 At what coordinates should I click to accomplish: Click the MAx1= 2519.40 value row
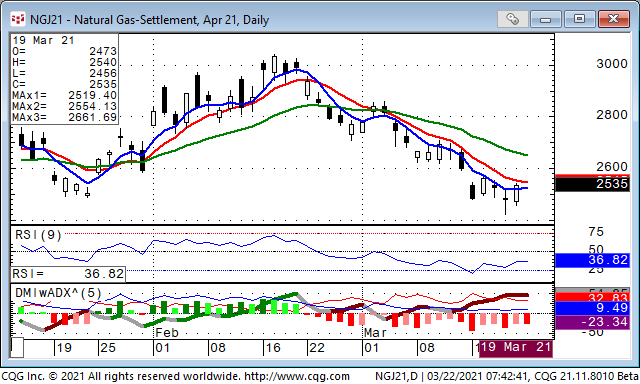click(64, 95)
